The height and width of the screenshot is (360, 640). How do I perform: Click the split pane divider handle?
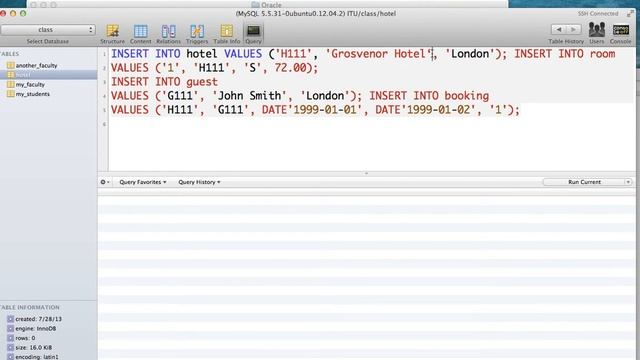tap(366, 173)
